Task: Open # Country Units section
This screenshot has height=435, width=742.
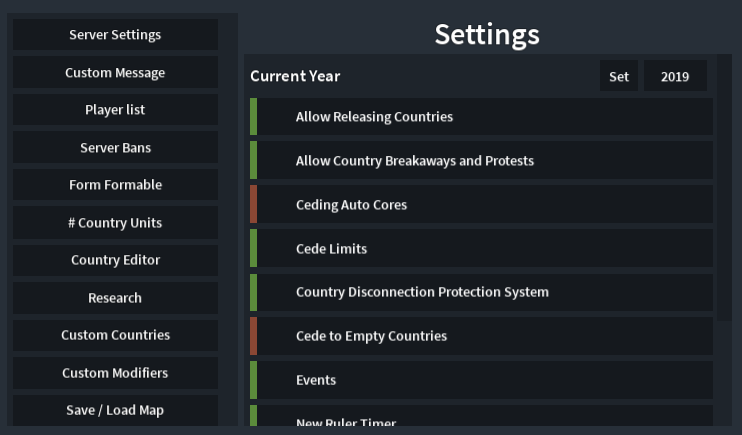Action: pos(115,223)
